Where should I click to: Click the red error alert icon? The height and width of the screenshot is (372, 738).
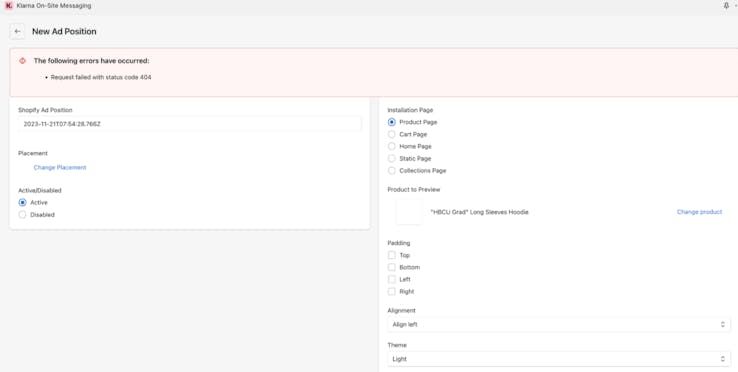point(22,61)
